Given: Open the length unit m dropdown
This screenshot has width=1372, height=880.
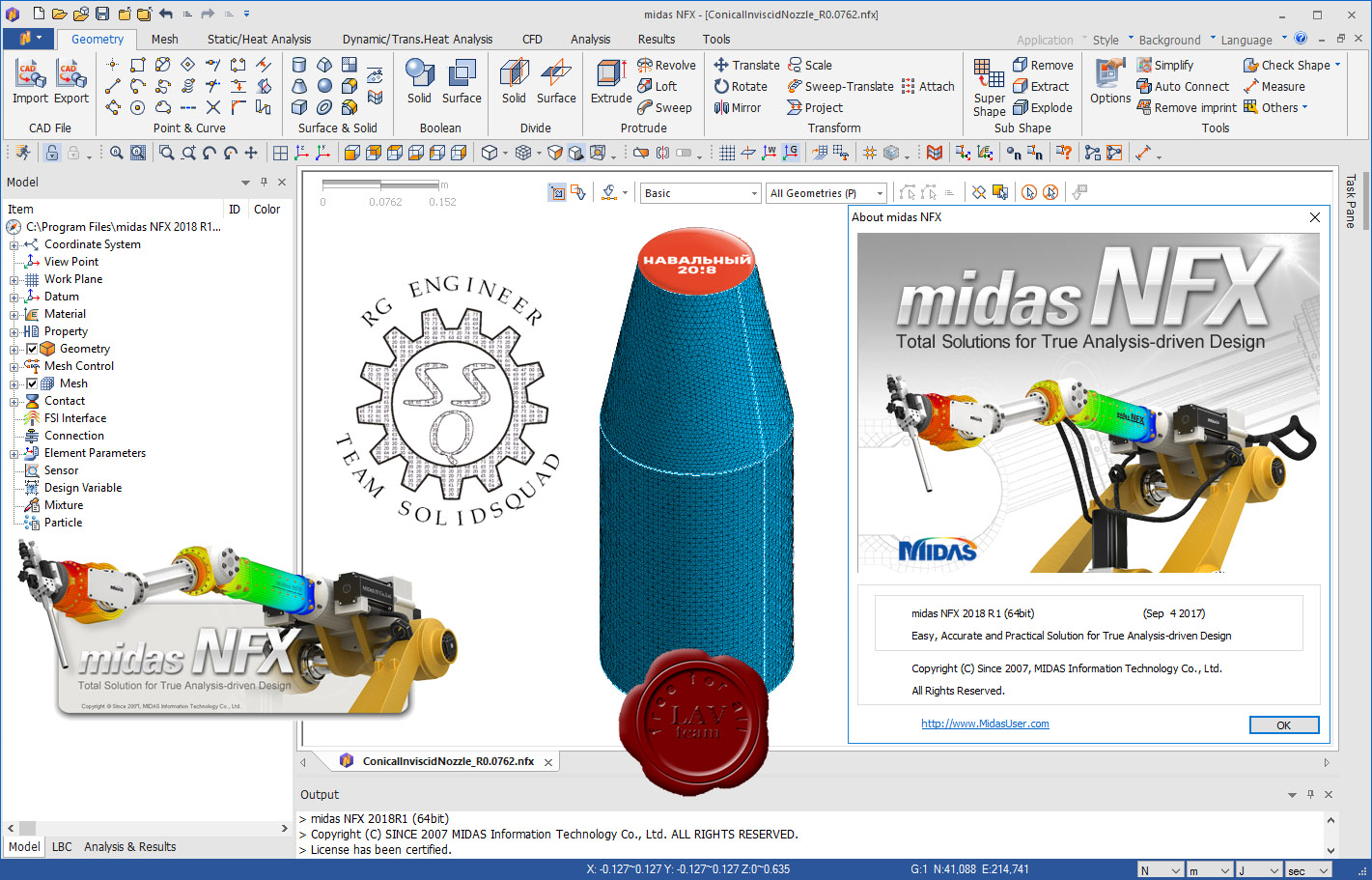Looking at the screenshot, I should (x=1209, y=870).
